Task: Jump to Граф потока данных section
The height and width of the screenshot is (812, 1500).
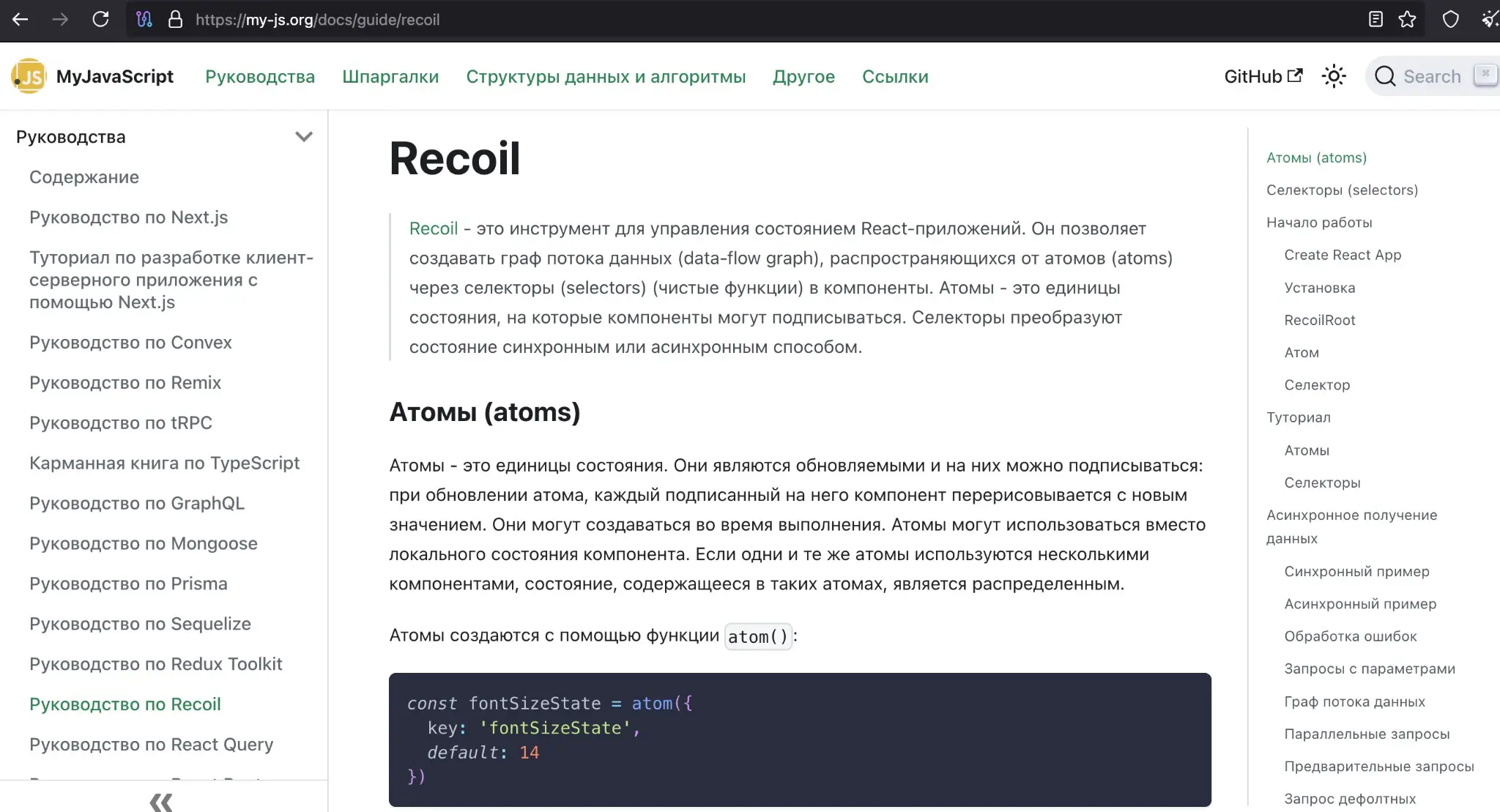Action: click(1354, 701)
